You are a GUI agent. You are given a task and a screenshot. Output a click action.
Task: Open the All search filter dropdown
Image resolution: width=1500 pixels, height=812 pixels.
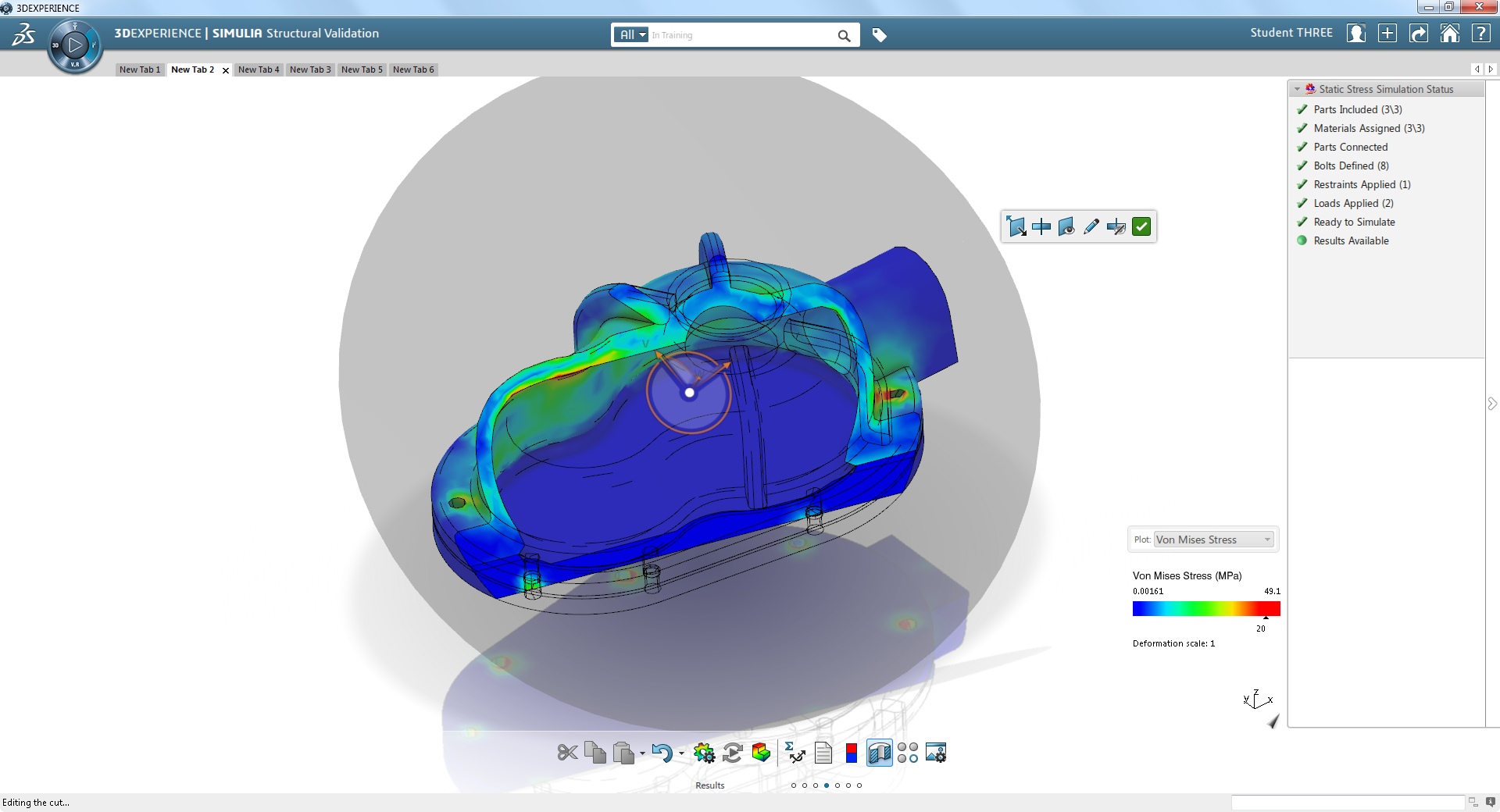coord(633,35)
